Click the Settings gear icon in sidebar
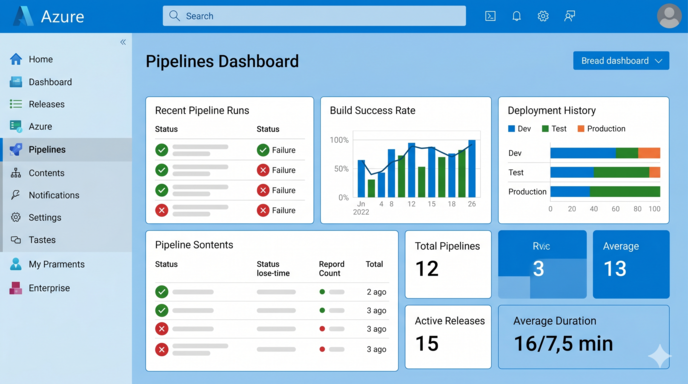This screenshot has height=384, width=688. click(x=16, y=217)
